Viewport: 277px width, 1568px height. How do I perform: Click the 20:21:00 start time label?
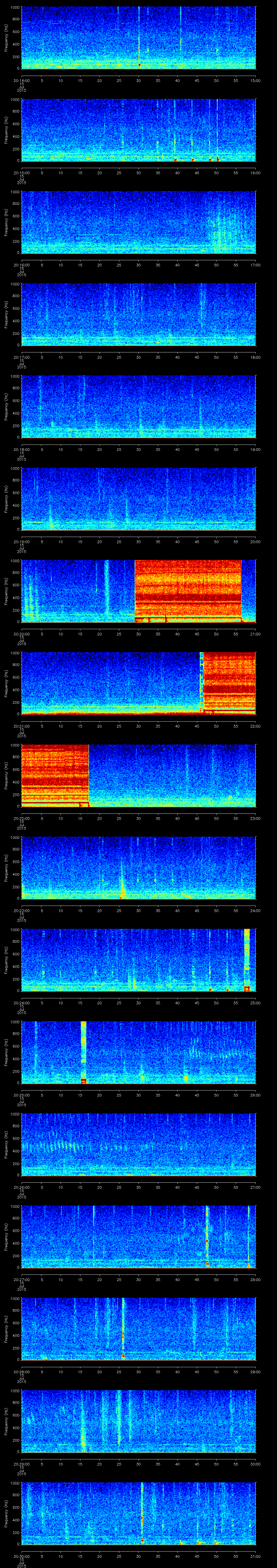[21, 726]
